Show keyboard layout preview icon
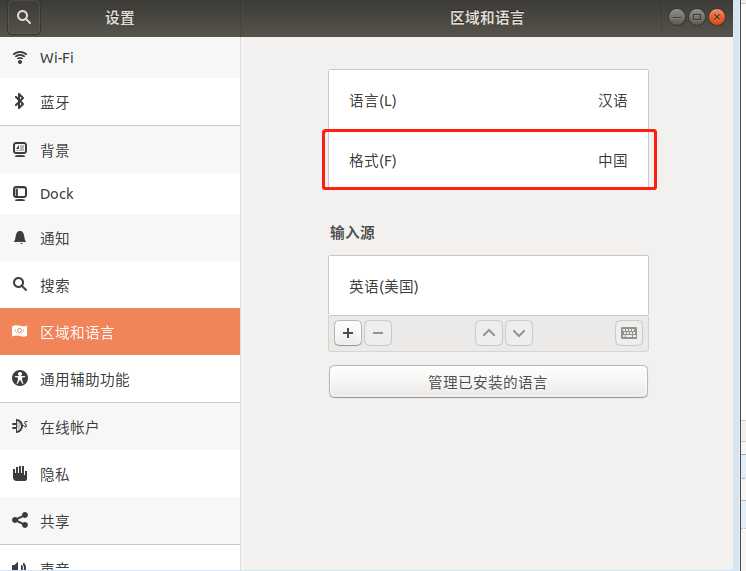Screen dimensions: 746x571 [x=629, y=333]
